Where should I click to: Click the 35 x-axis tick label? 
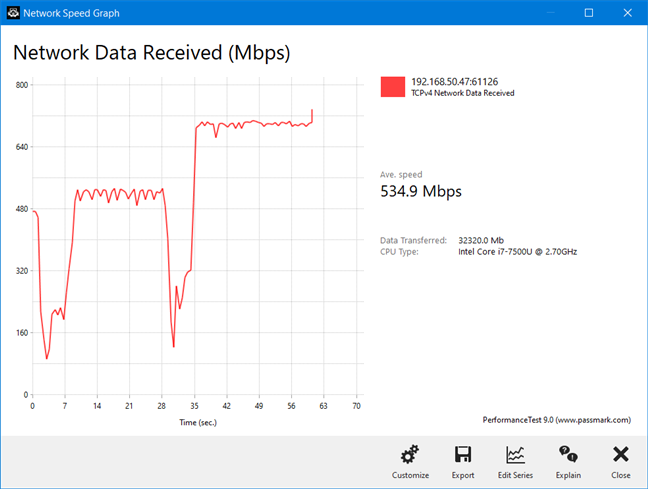(x=194, y=406)
